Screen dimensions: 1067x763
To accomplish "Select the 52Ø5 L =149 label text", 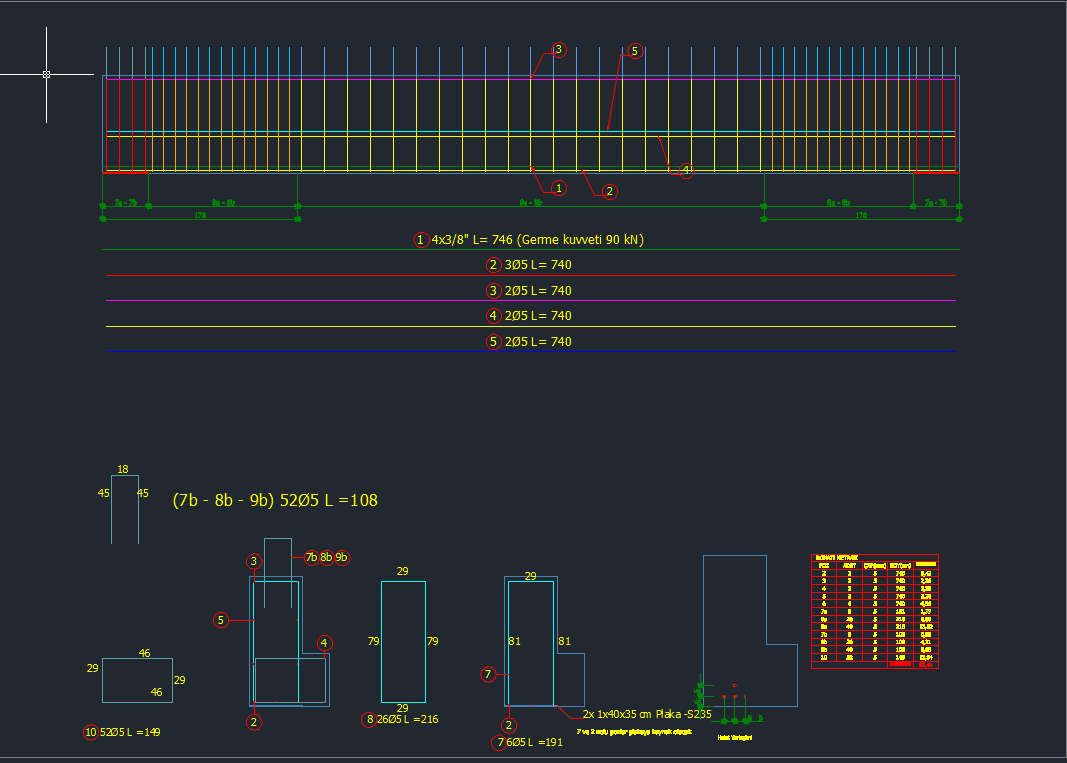I will click(130, 732).
